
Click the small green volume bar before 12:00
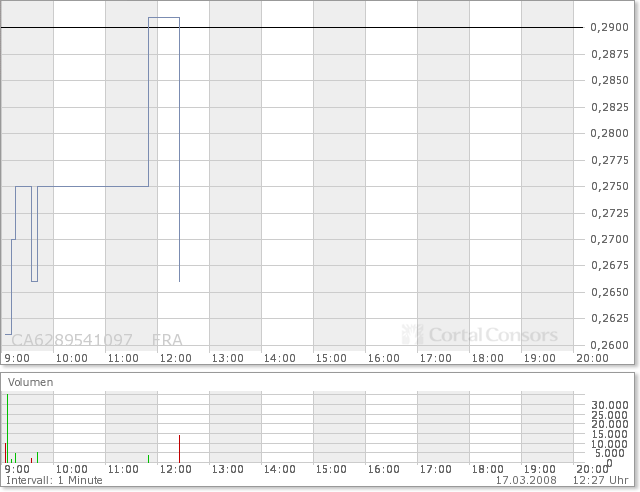point(148,459)
